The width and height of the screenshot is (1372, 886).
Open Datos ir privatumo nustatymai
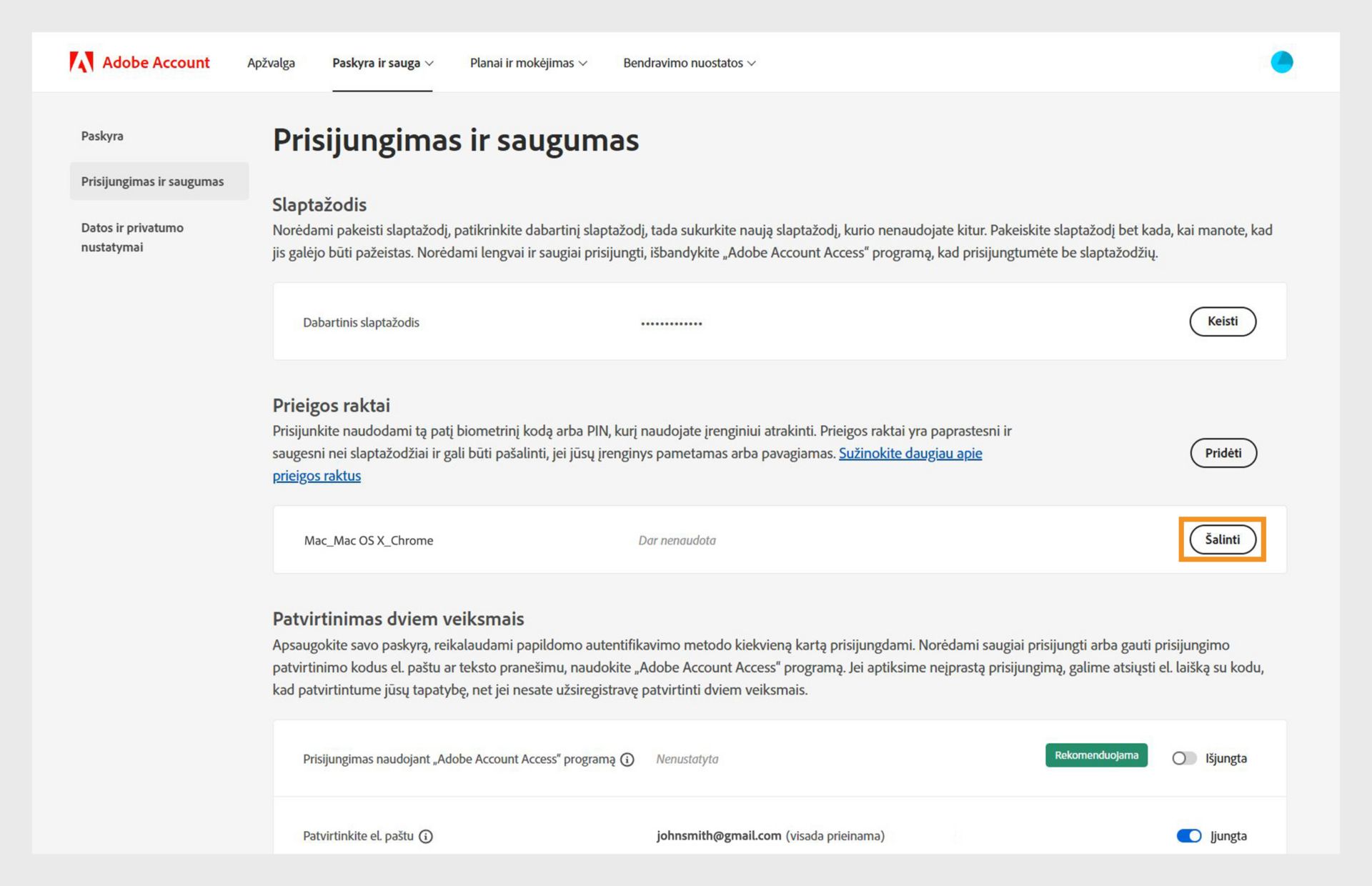(x=132, y=237)
